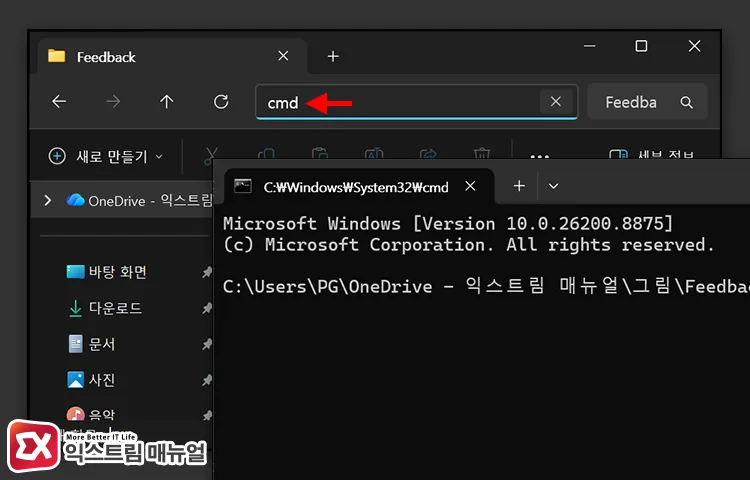Screen dimensions: 750x480
Task: Open the 새로 만들기 menu
Action: 106,156
